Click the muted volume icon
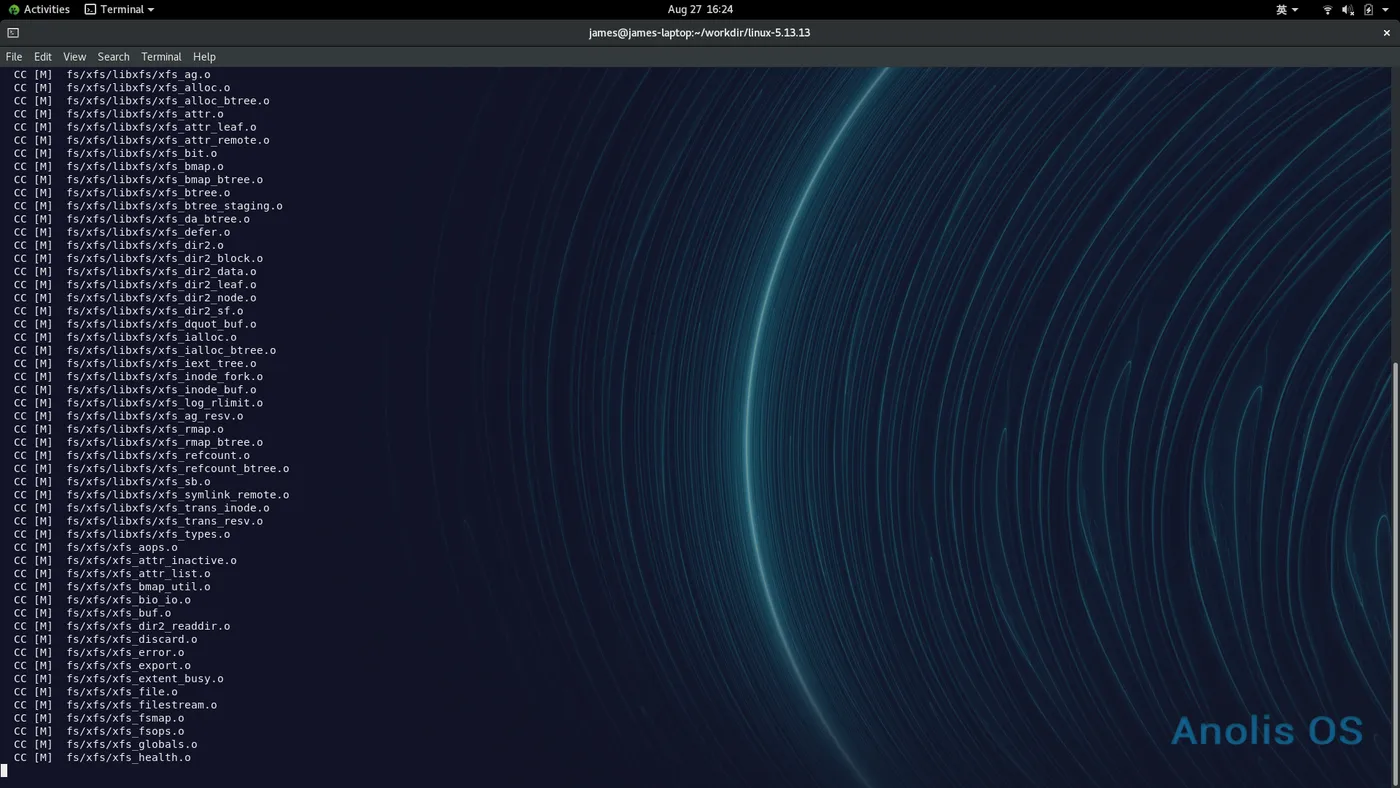This screenshot has width=1400, height=788. pos(1347,10)
